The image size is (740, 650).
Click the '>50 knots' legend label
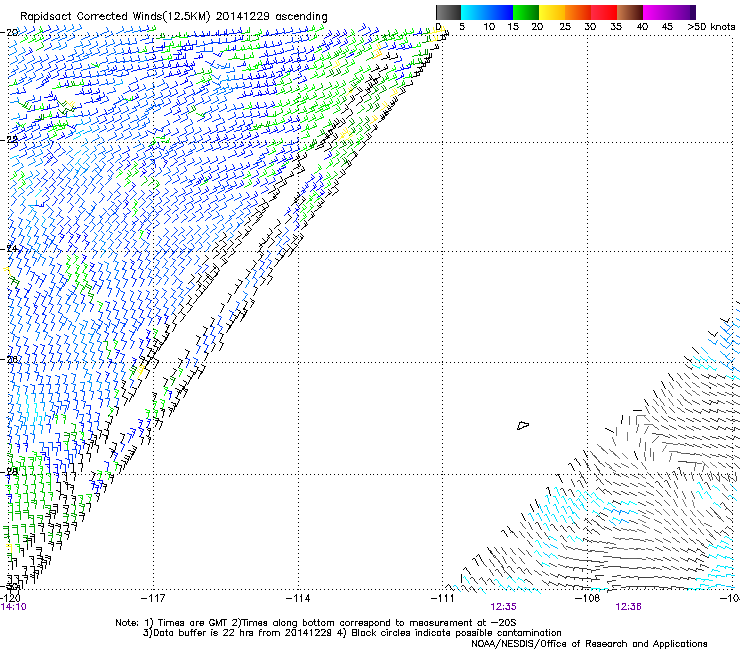point(711,26)
